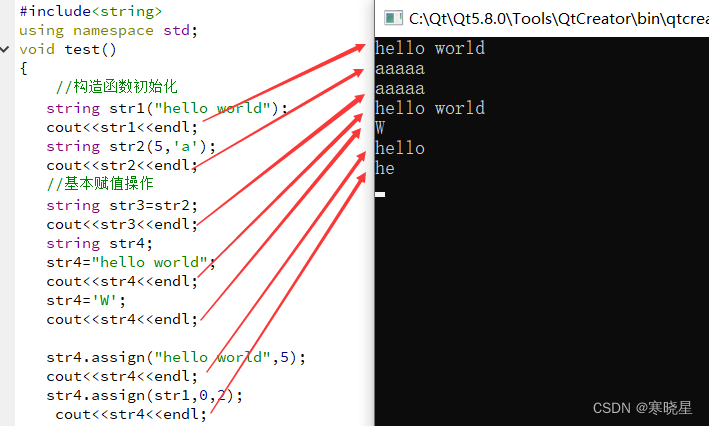Image resolution: width=709 pixels, height=426 pixels.
Task: Click line 'string str3=str2;'
Action: [122, 206]
